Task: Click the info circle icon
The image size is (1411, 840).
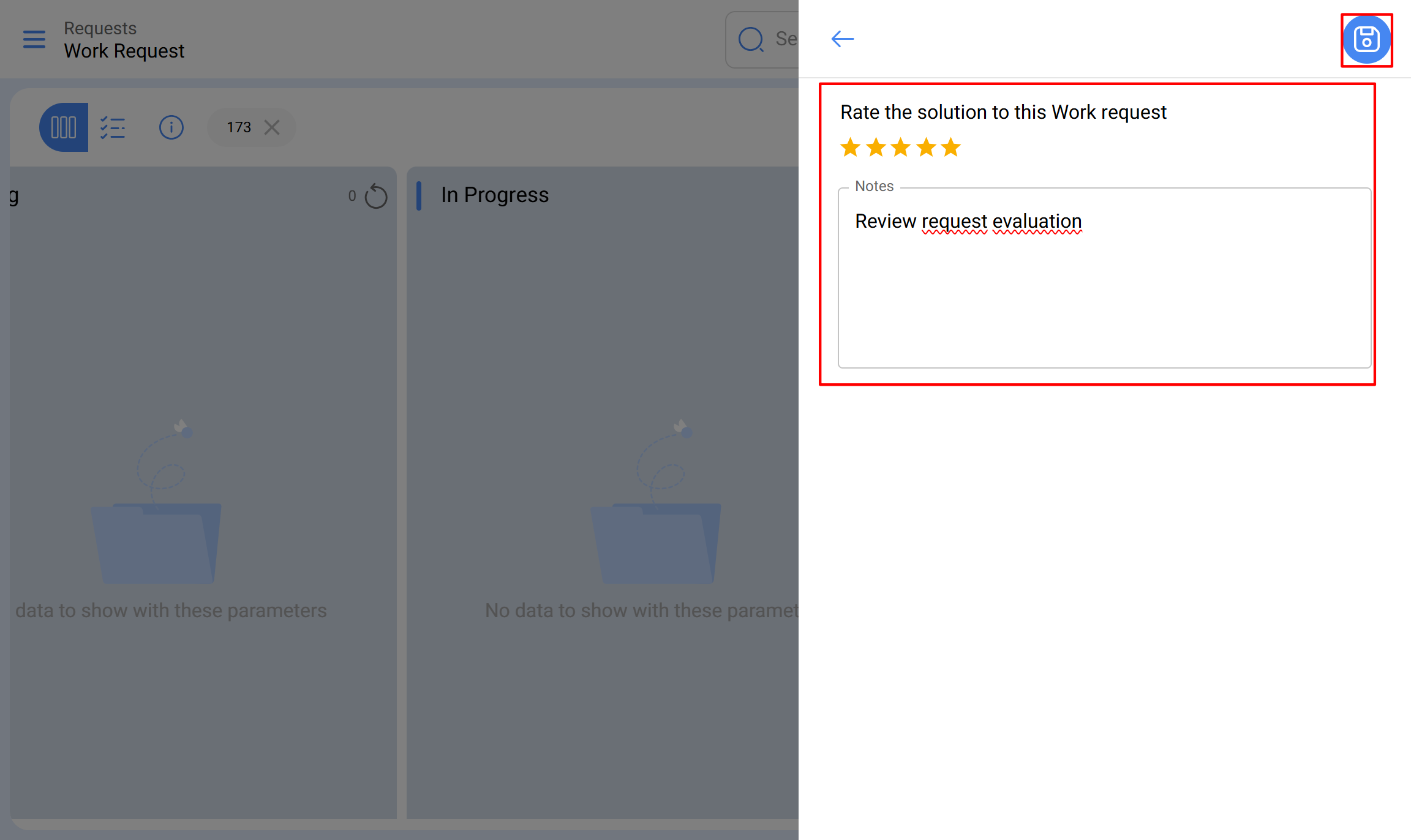Action: 171,127
